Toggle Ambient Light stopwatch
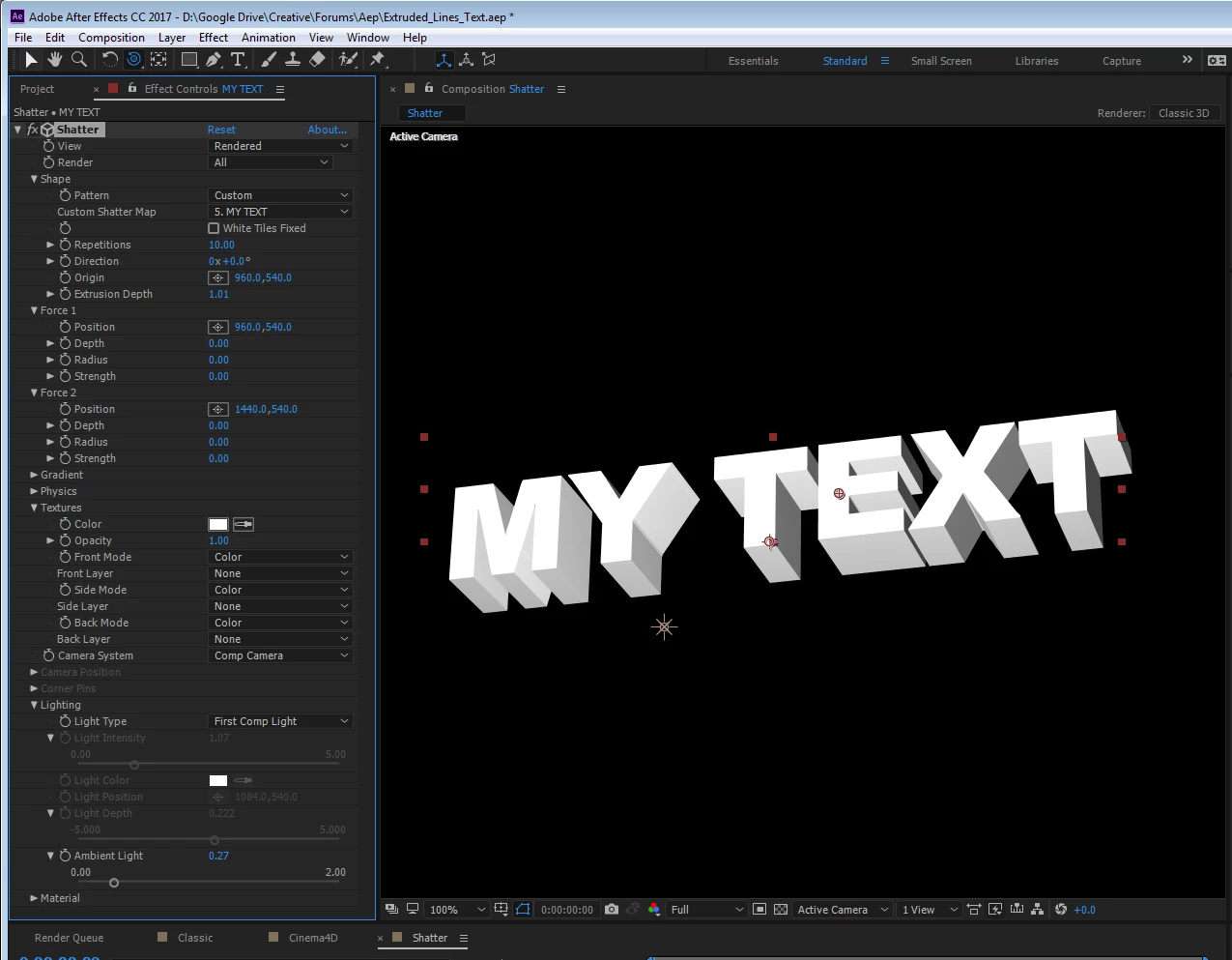Image resolution: width=1232 pixels, height=960 pixels. [66, 856]
